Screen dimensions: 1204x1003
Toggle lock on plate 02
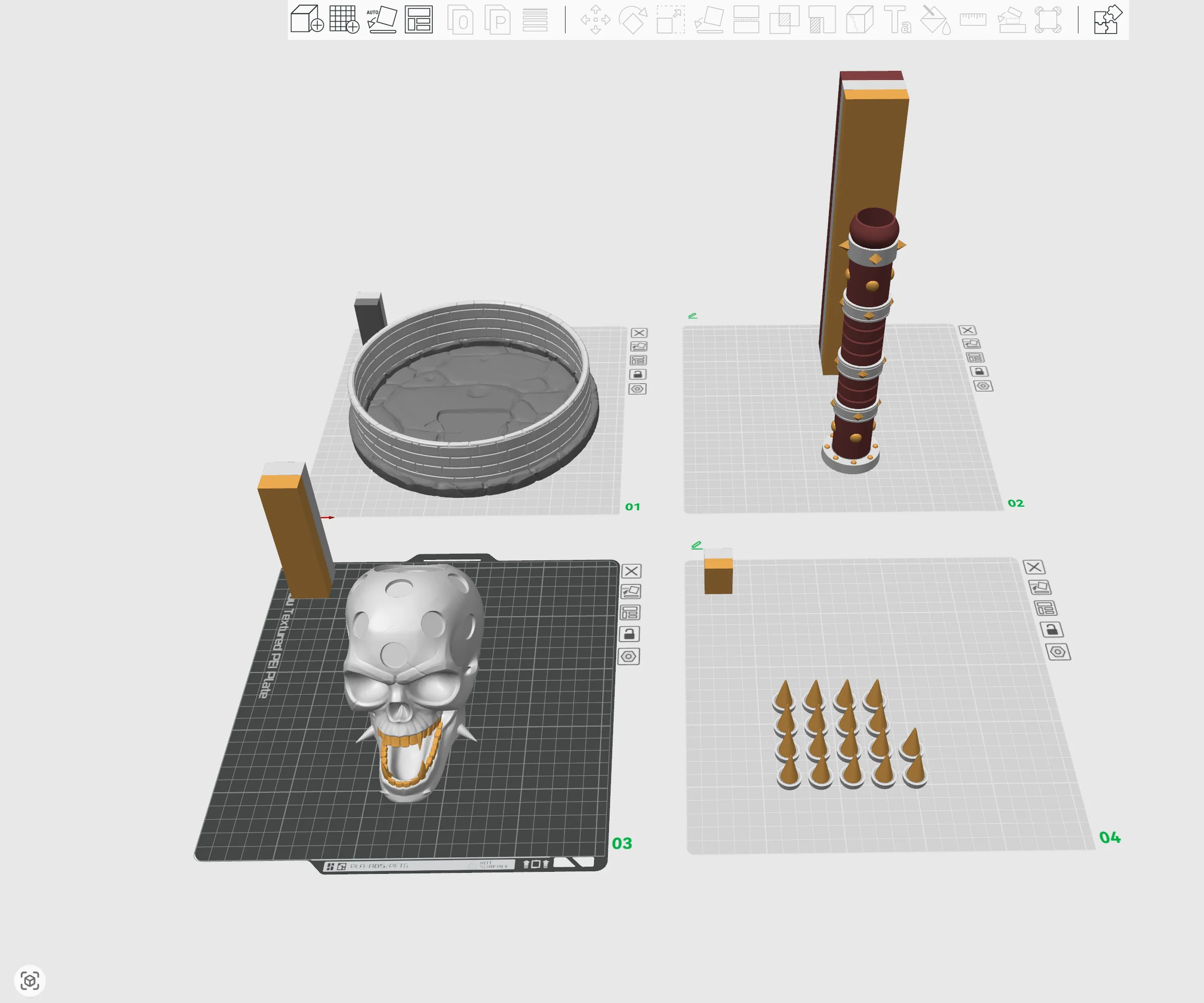tap(979, 371)
